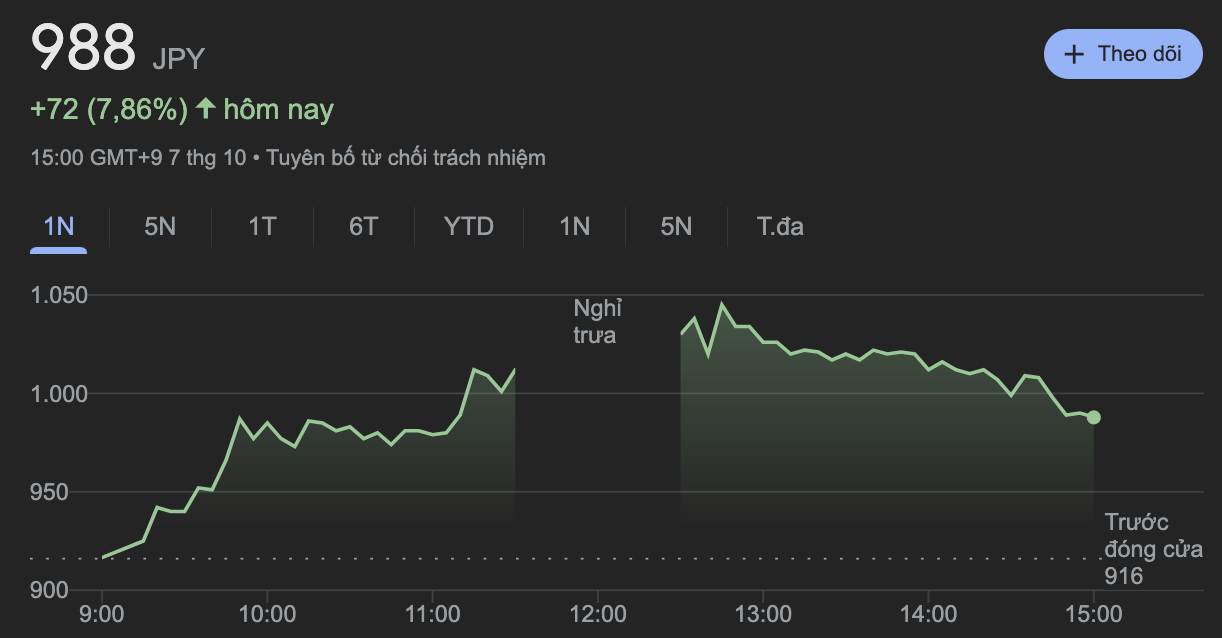Click the green up arrow before hôm nay
This screenshot has width=1222, height=638.
206,109
